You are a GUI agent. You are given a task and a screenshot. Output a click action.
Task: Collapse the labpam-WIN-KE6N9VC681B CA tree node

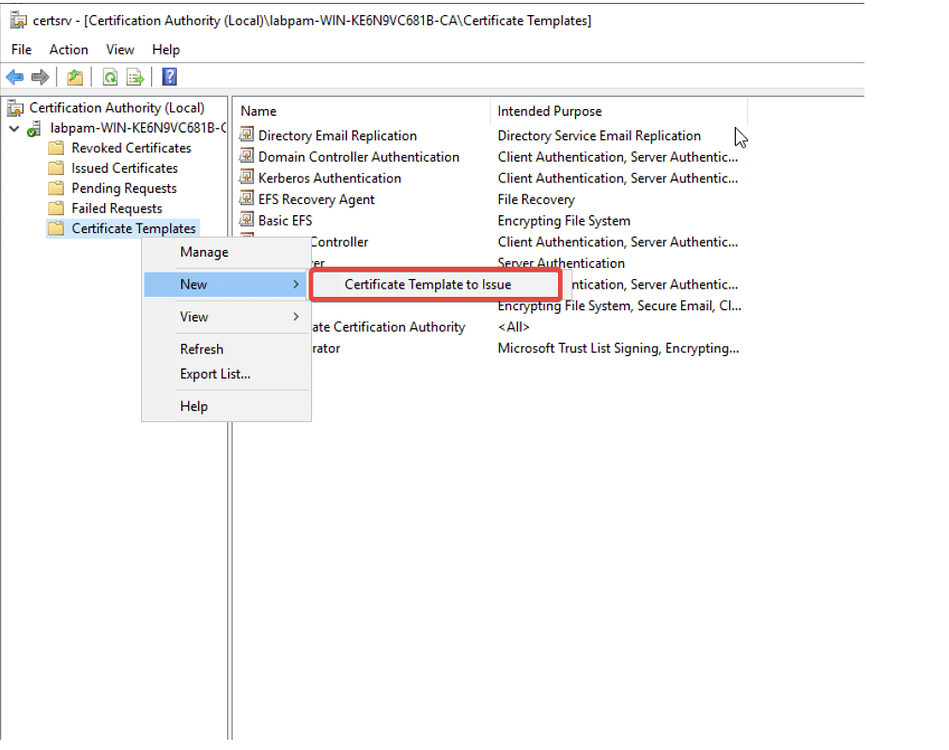click(x=14, y=127)
